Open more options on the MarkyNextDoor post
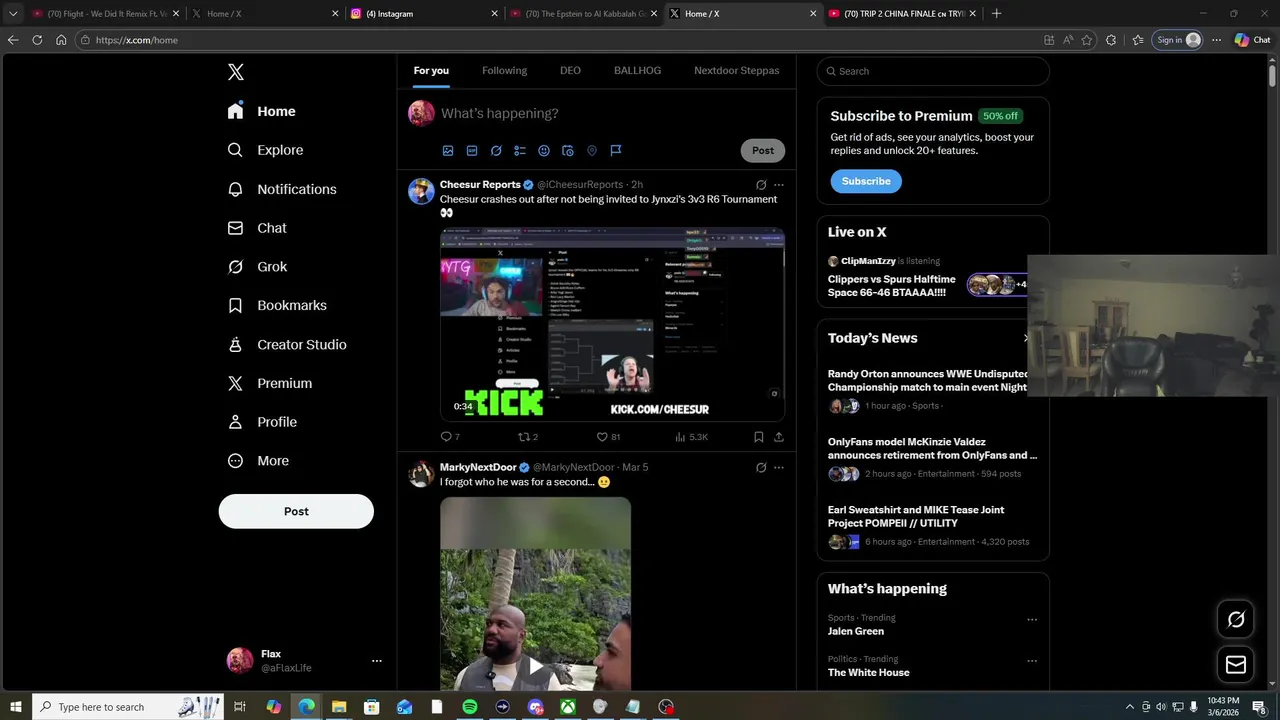 [779, 468]
